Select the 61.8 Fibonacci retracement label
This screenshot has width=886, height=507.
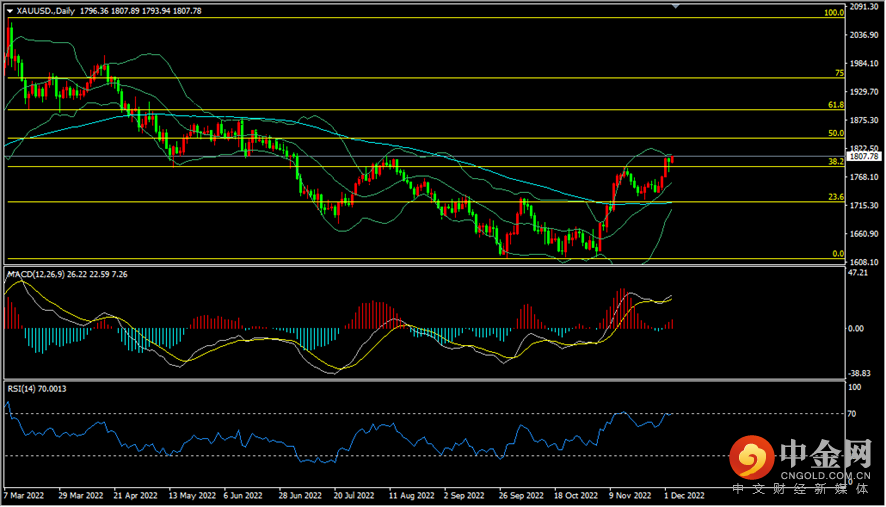pos(836,104)
